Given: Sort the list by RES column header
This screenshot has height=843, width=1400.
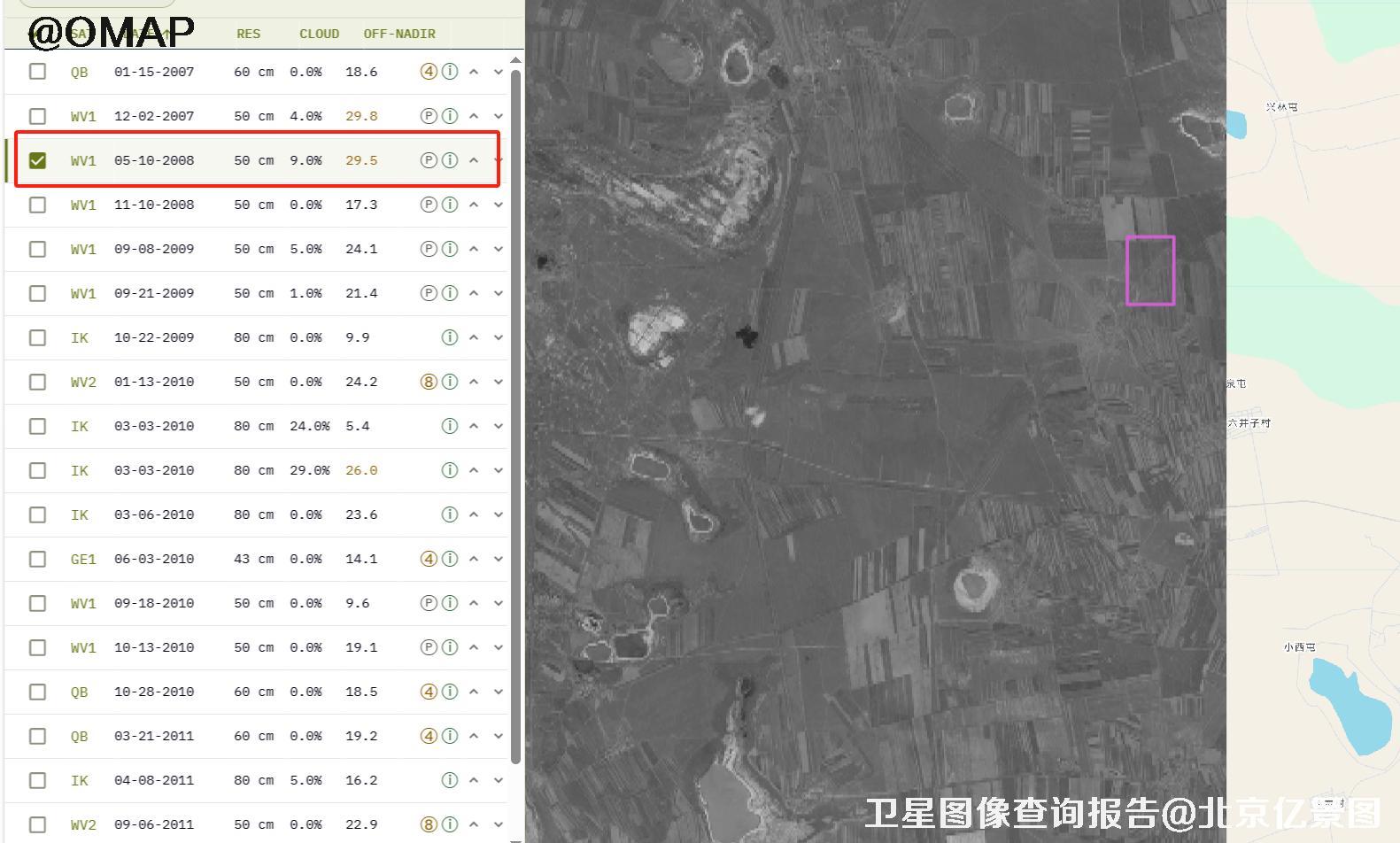Looking at the screenshot, I should (248, 34).
